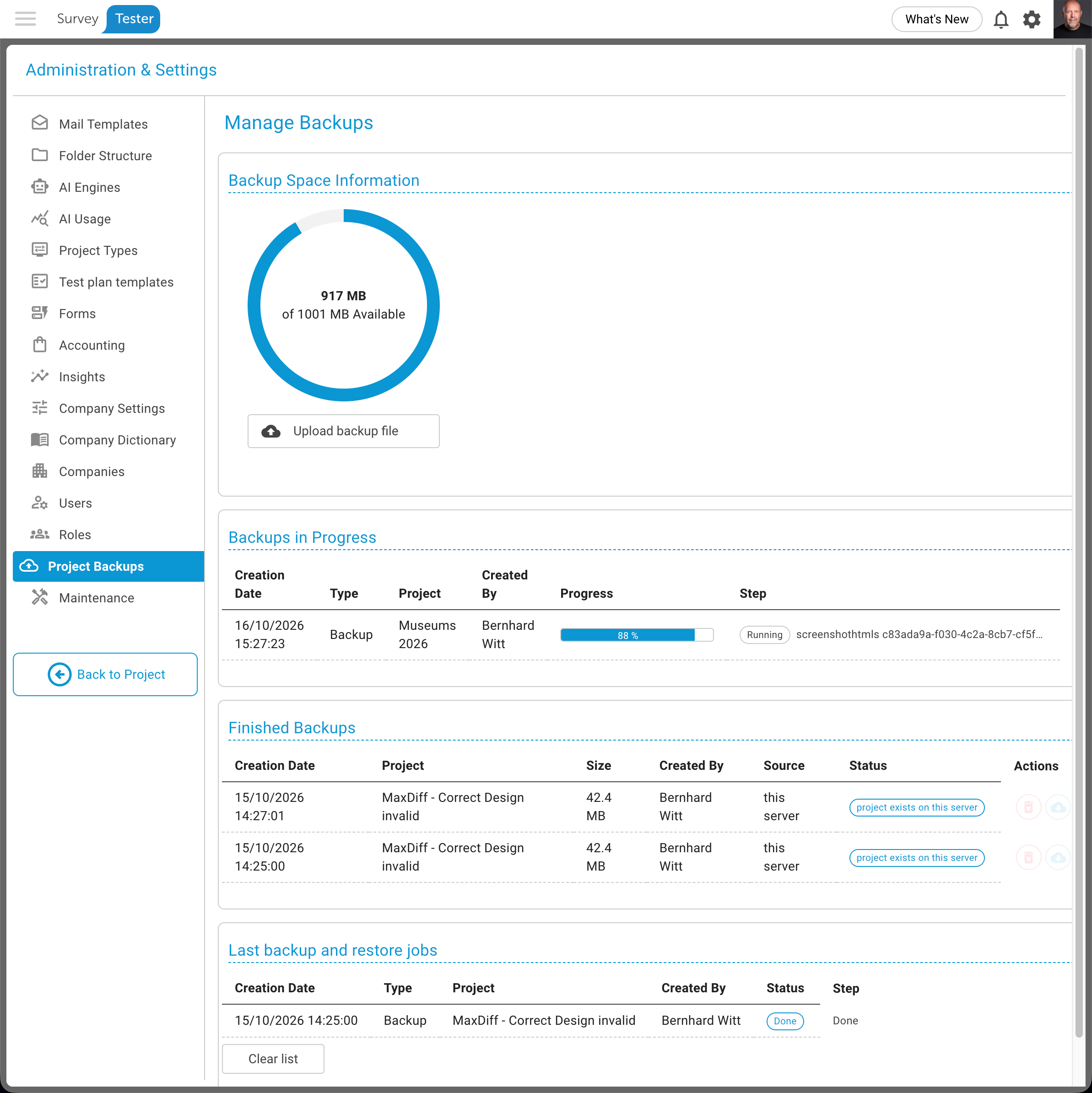This screenshot has height=1093, width=1092.
Task: Click the Project Types icon
Action: point(40,249)
